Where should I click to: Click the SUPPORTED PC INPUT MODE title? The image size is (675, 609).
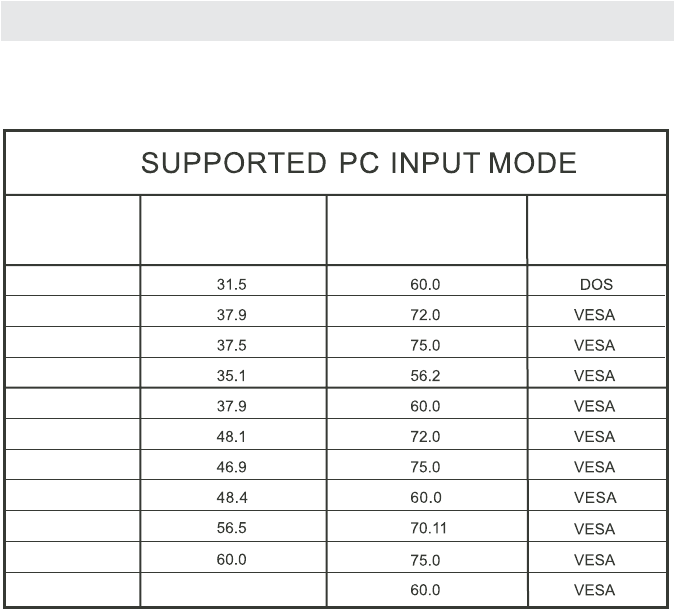tap(358, 164)
